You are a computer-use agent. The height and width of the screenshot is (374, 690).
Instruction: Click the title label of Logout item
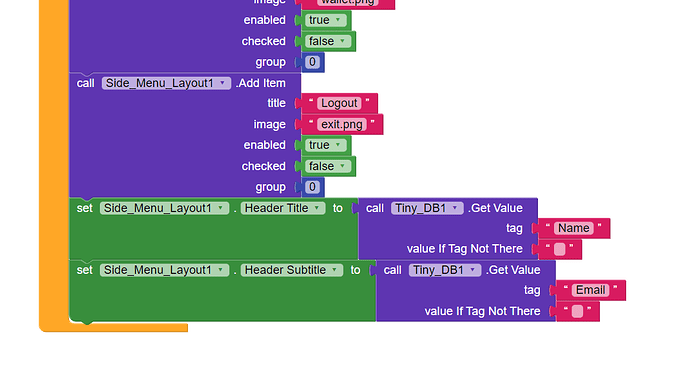click(276, 103)
